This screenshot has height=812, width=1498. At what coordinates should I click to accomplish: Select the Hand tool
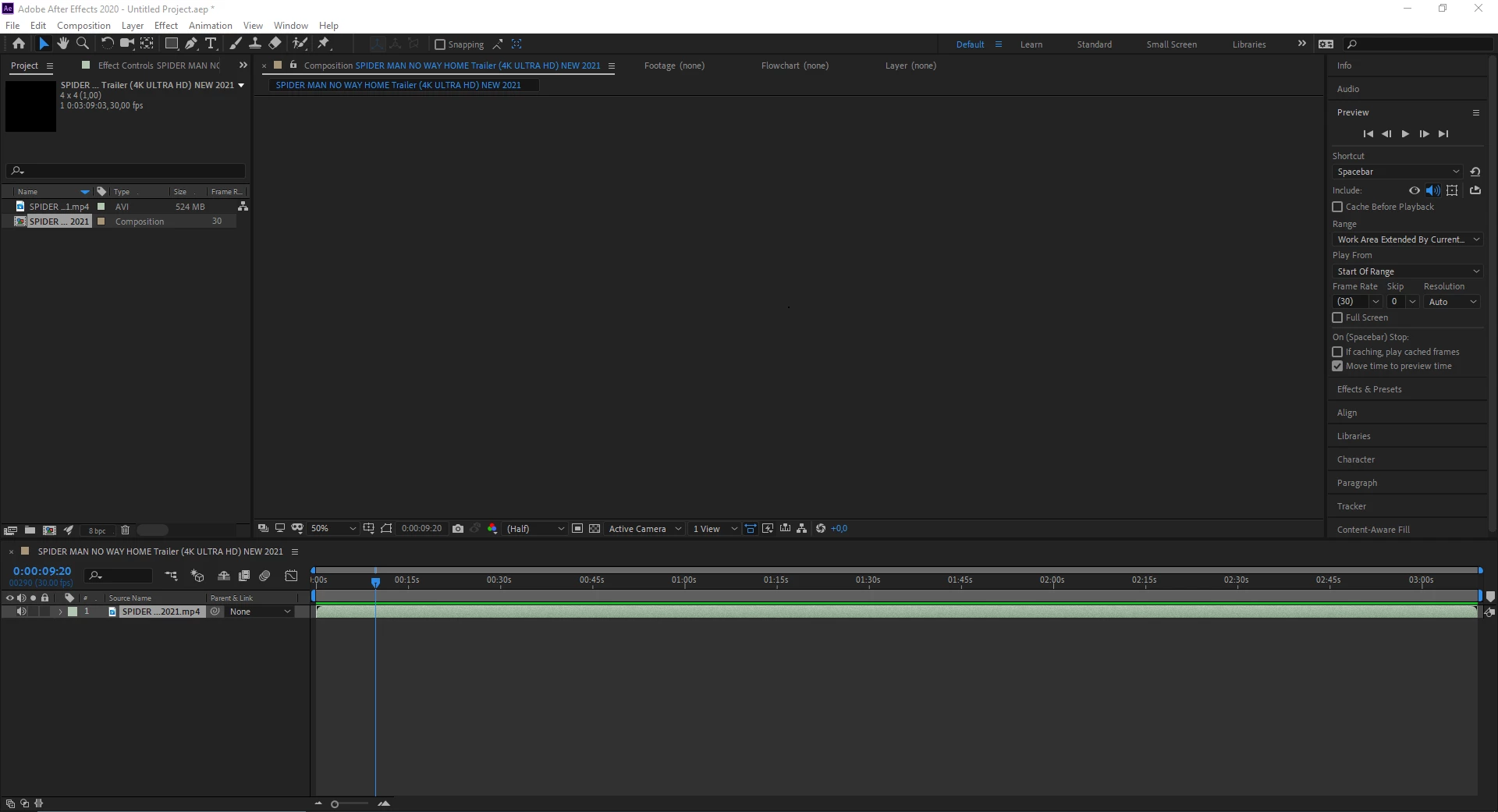(x=63, y=44)
